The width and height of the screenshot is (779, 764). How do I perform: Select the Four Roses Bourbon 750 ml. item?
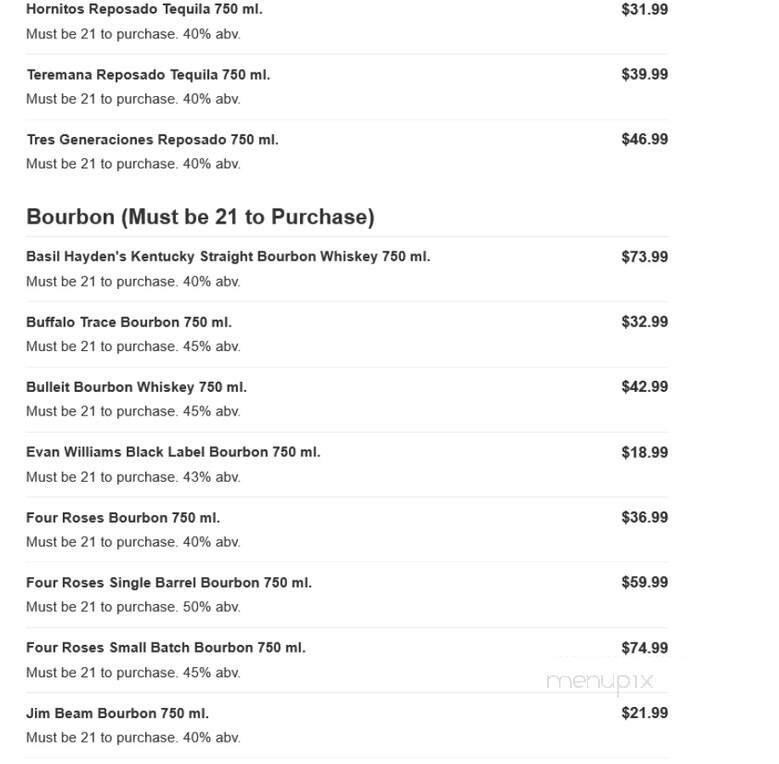tap(123, 518)
